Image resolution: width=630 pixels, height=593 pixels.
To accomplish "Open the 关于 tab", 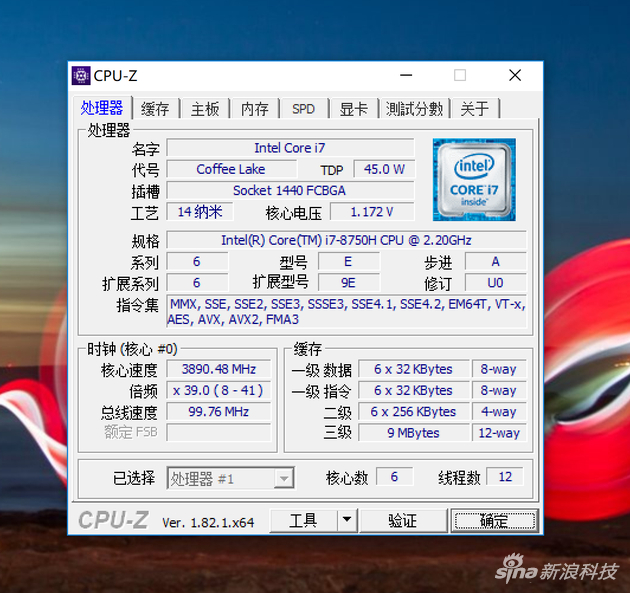I will 475,109.
